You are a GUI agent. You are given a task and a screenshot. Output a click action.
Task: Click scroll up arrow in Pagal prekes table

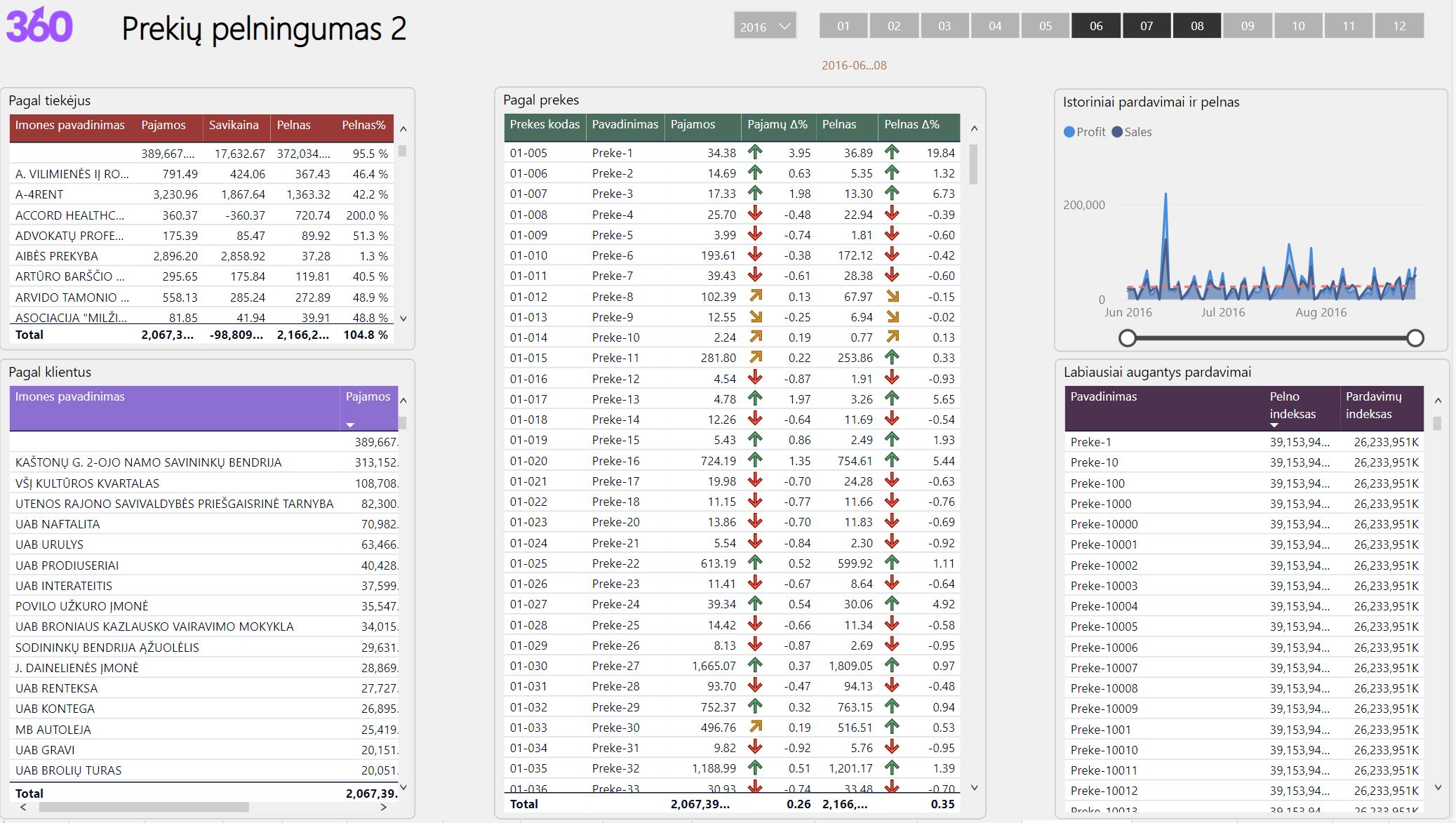click(974, 129)
